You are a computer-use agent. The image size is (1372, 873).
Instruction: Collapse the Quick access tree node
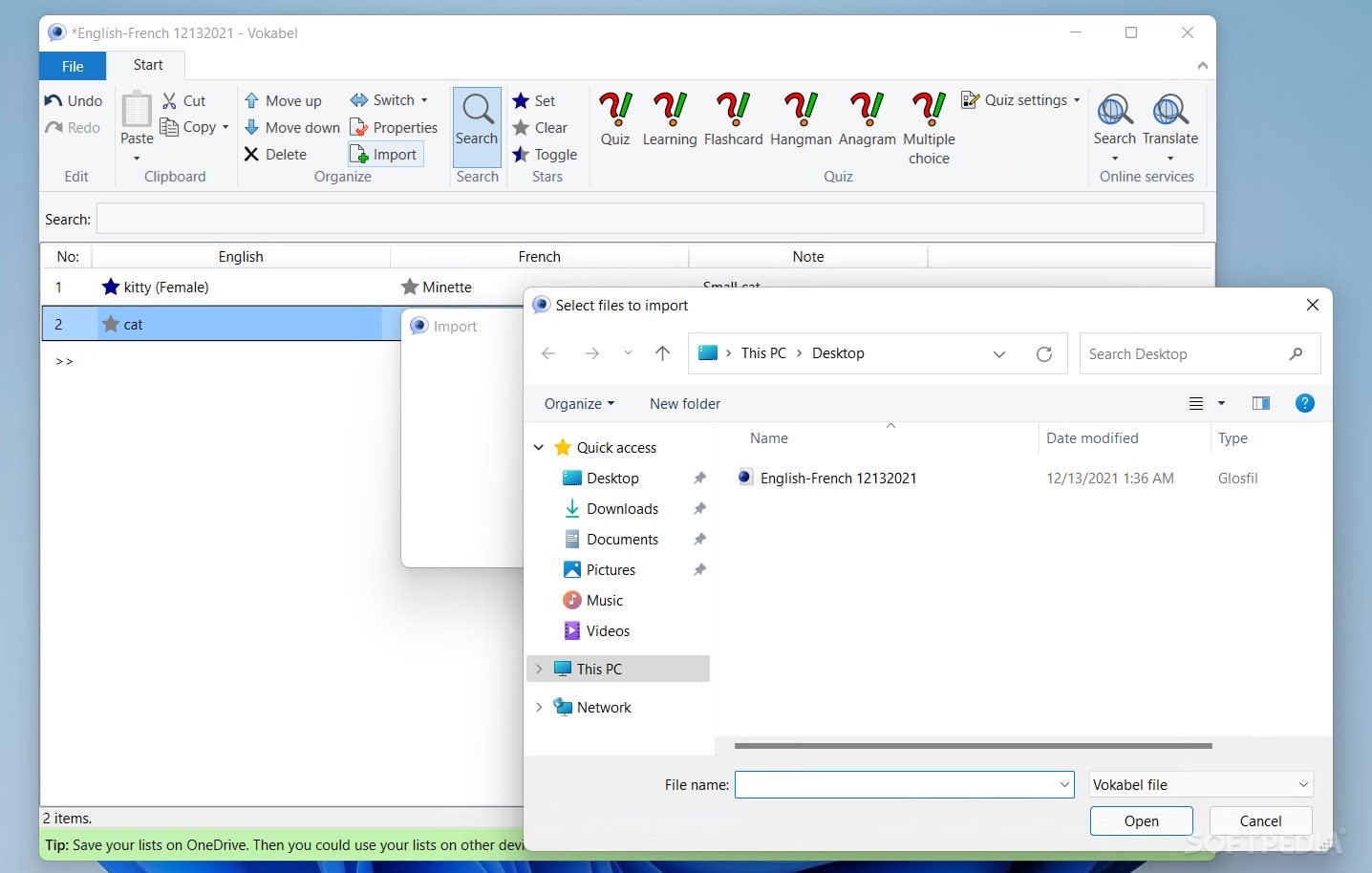[x=539, y=447]
